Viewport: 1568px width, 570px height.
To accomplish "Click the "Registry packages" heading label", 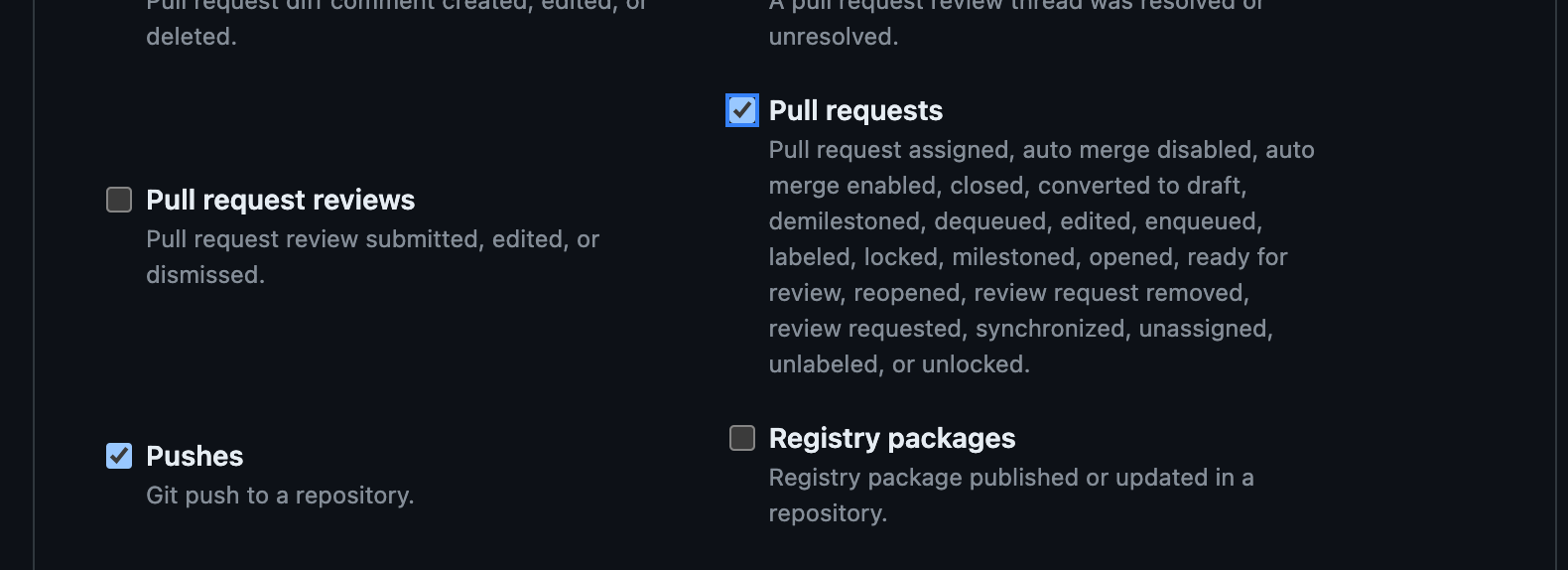I will 892,438.
